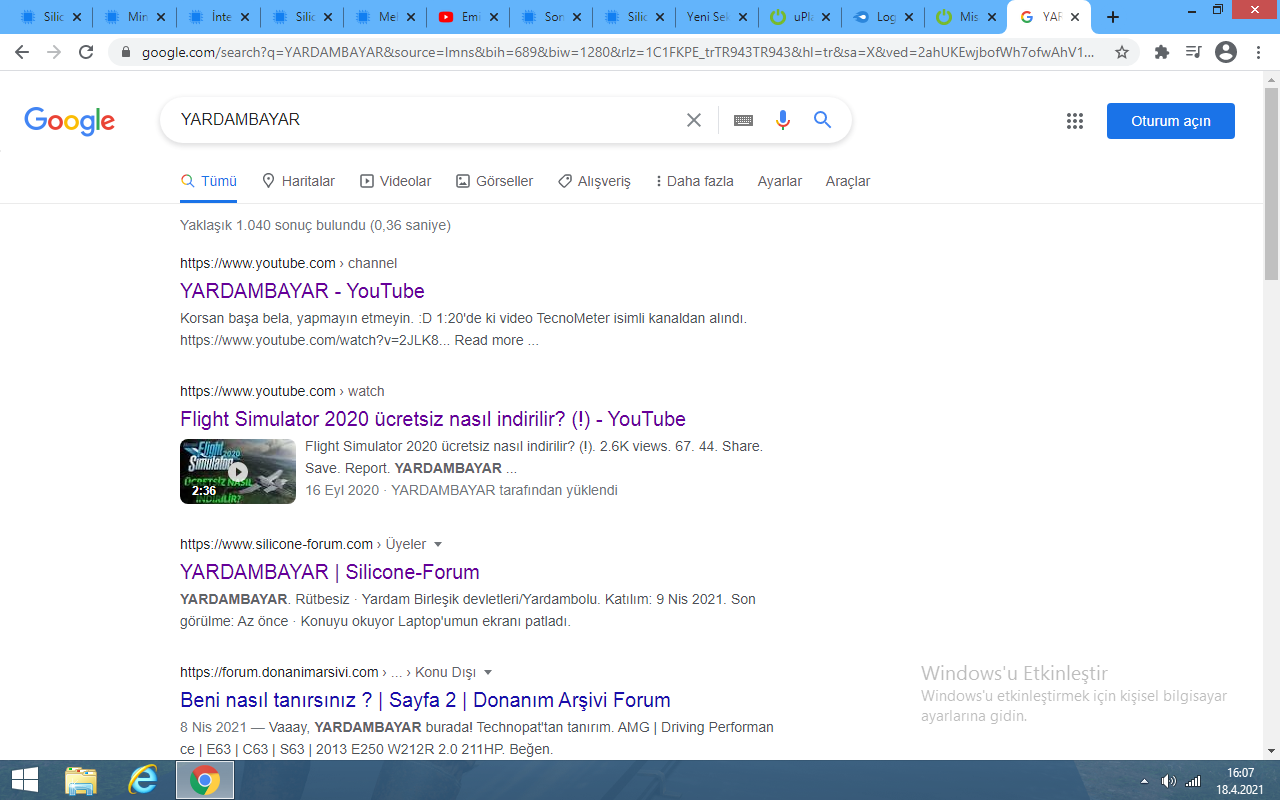Open the Windows Start button
Screen dimensions: 1280x800
pos(25,780)
